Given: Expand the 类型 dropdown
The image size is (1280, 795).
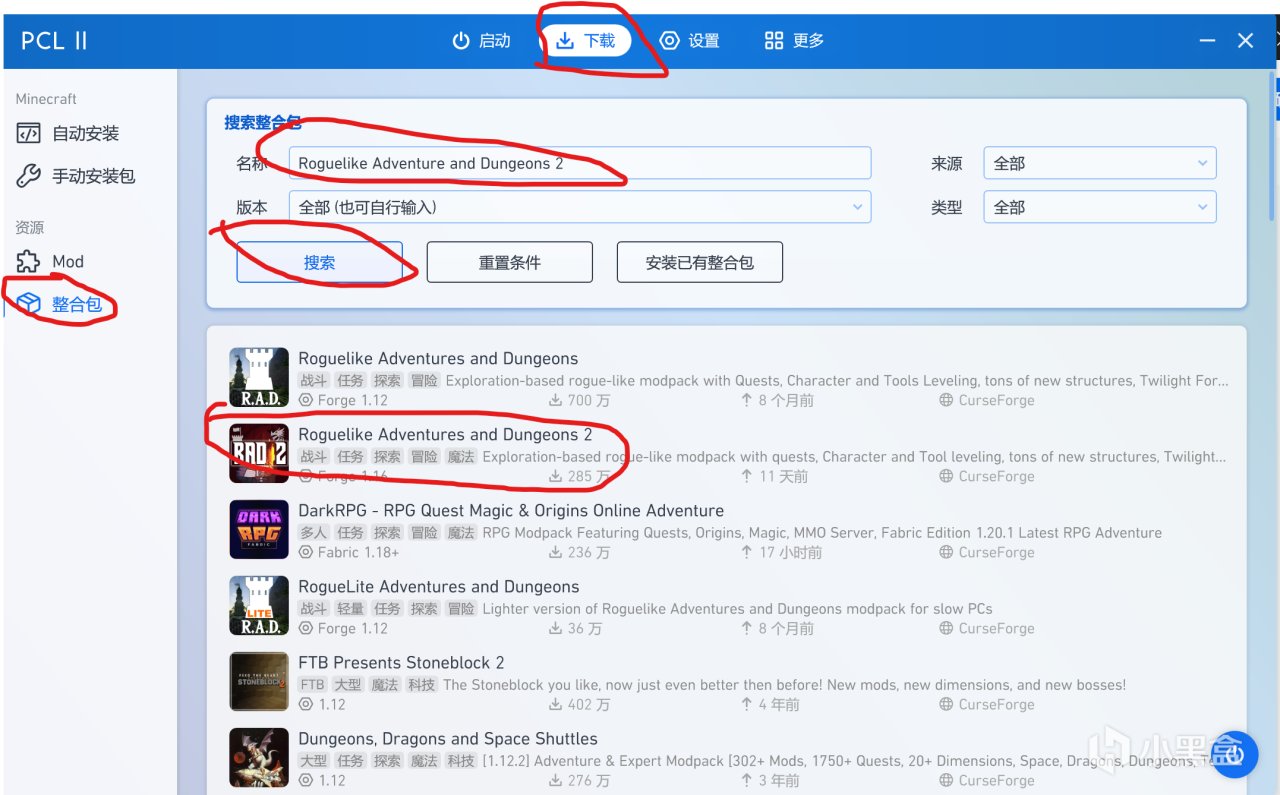Looking at the screenshot, I should click(x=1100, y=207).
